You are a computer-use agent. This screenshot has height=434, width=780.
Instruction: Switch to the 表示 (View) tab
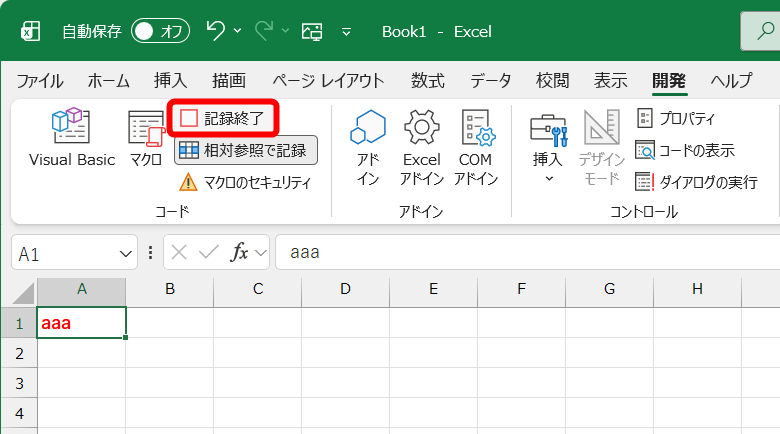pyautogui.click(x=610, y=81)
